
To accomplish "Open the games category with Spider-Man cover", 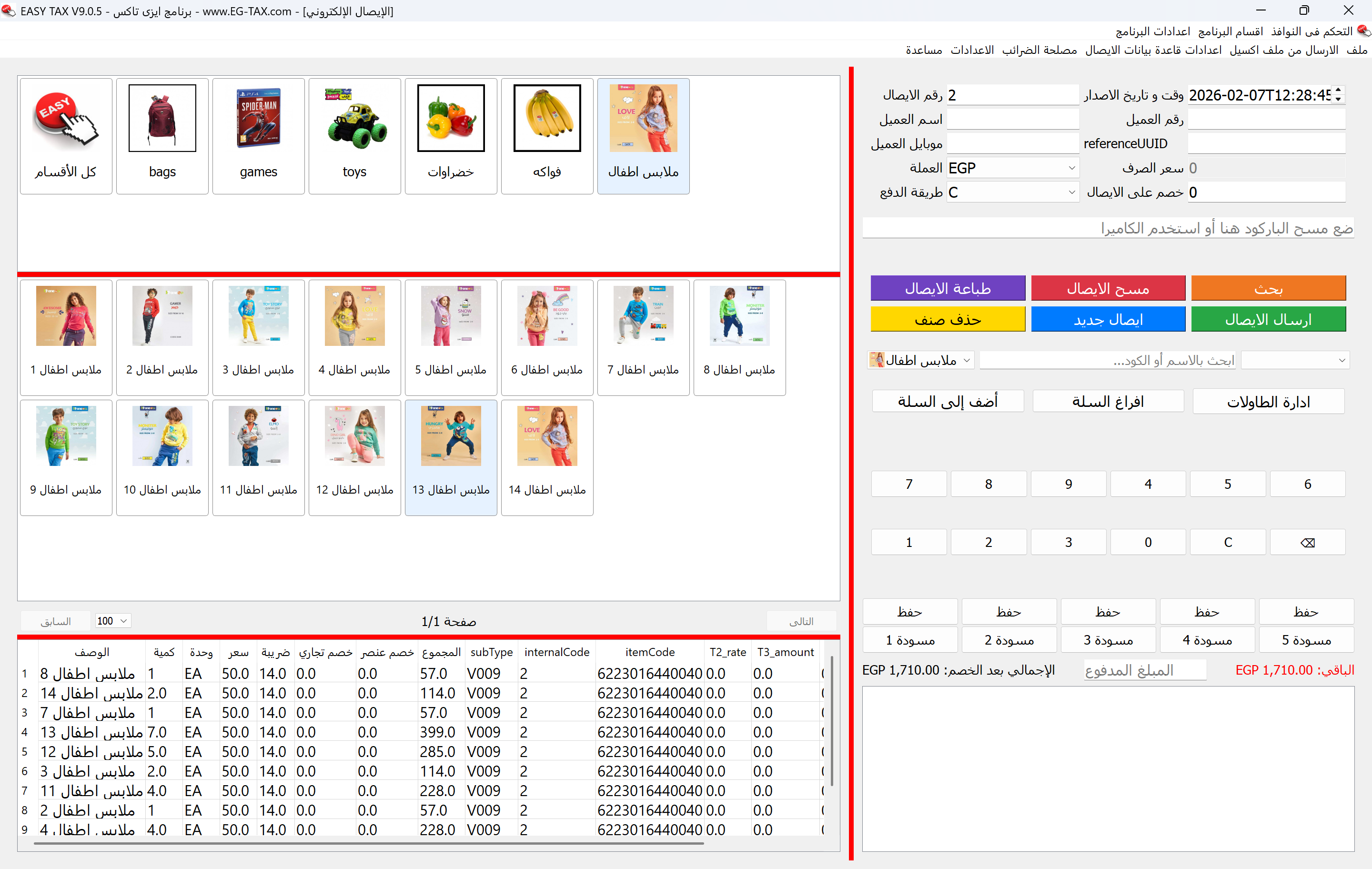I will (x=258, y=119).
